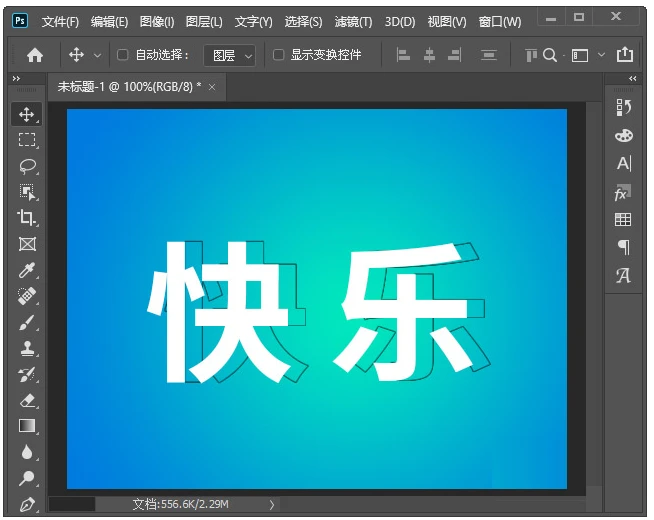Open the 滤镜(T) menu
654x520 pixels.
pos(353,22)
